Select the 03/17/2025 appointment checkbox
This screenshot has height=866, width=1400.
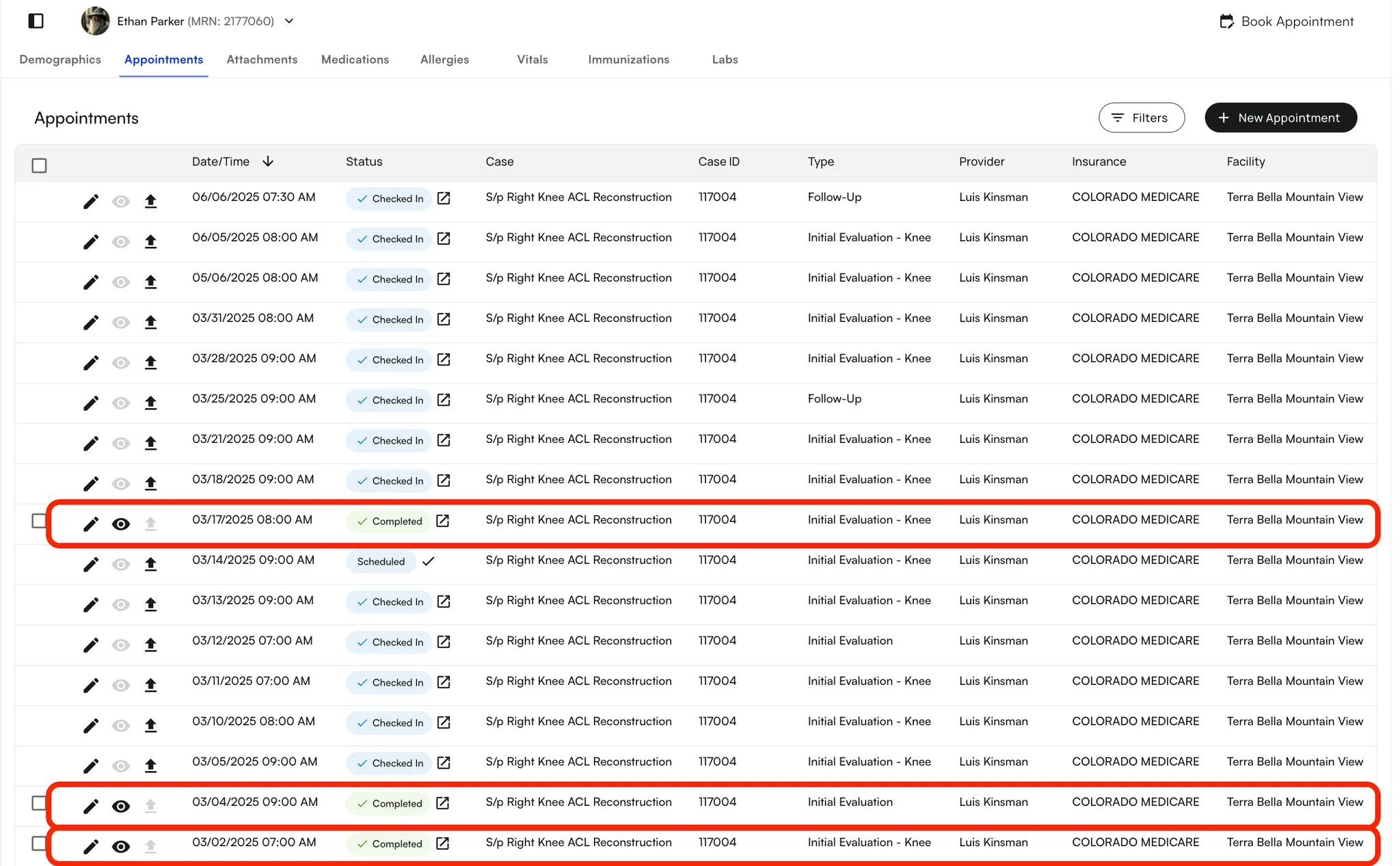click(39, 521)
